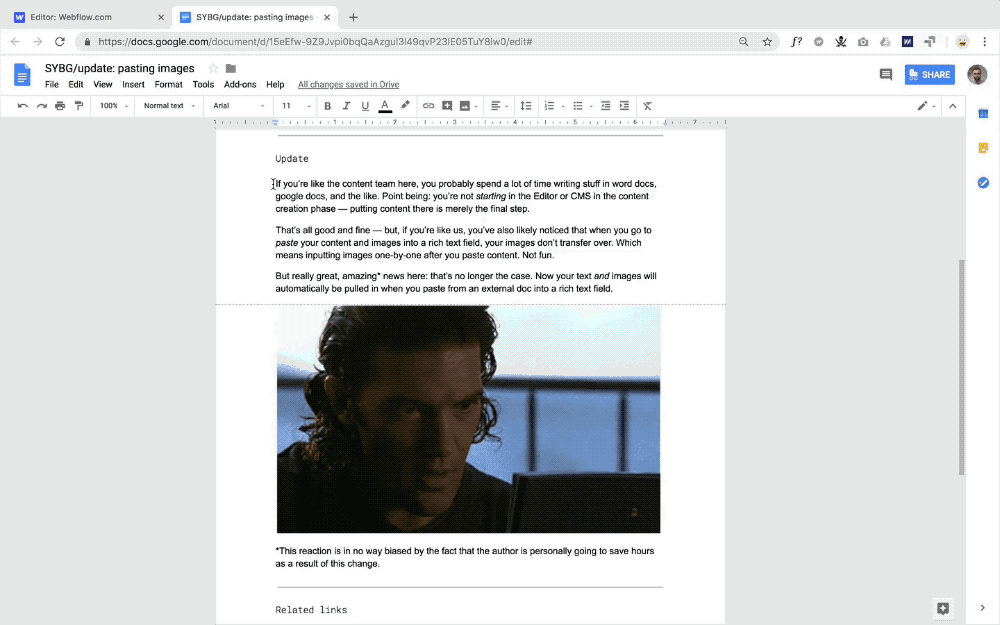Screen dimensions: 1000x625
Task: Click the Clear formatting icon
Action: (647, 106)
